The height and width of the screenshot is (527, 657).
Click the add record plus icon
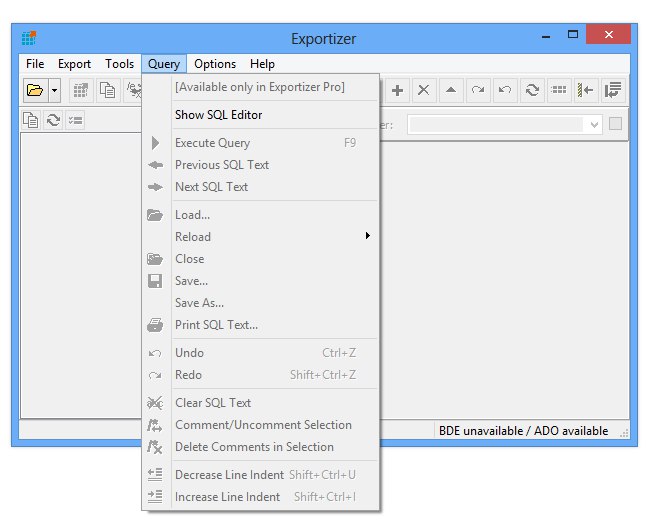click(397, 90)
